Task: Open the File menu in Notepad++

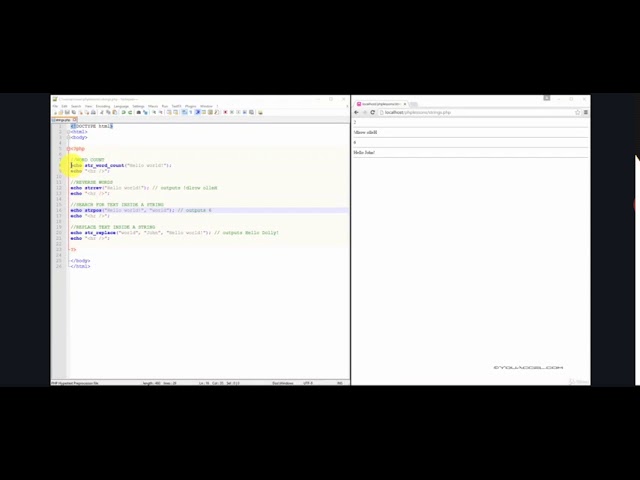Action: 55,106
